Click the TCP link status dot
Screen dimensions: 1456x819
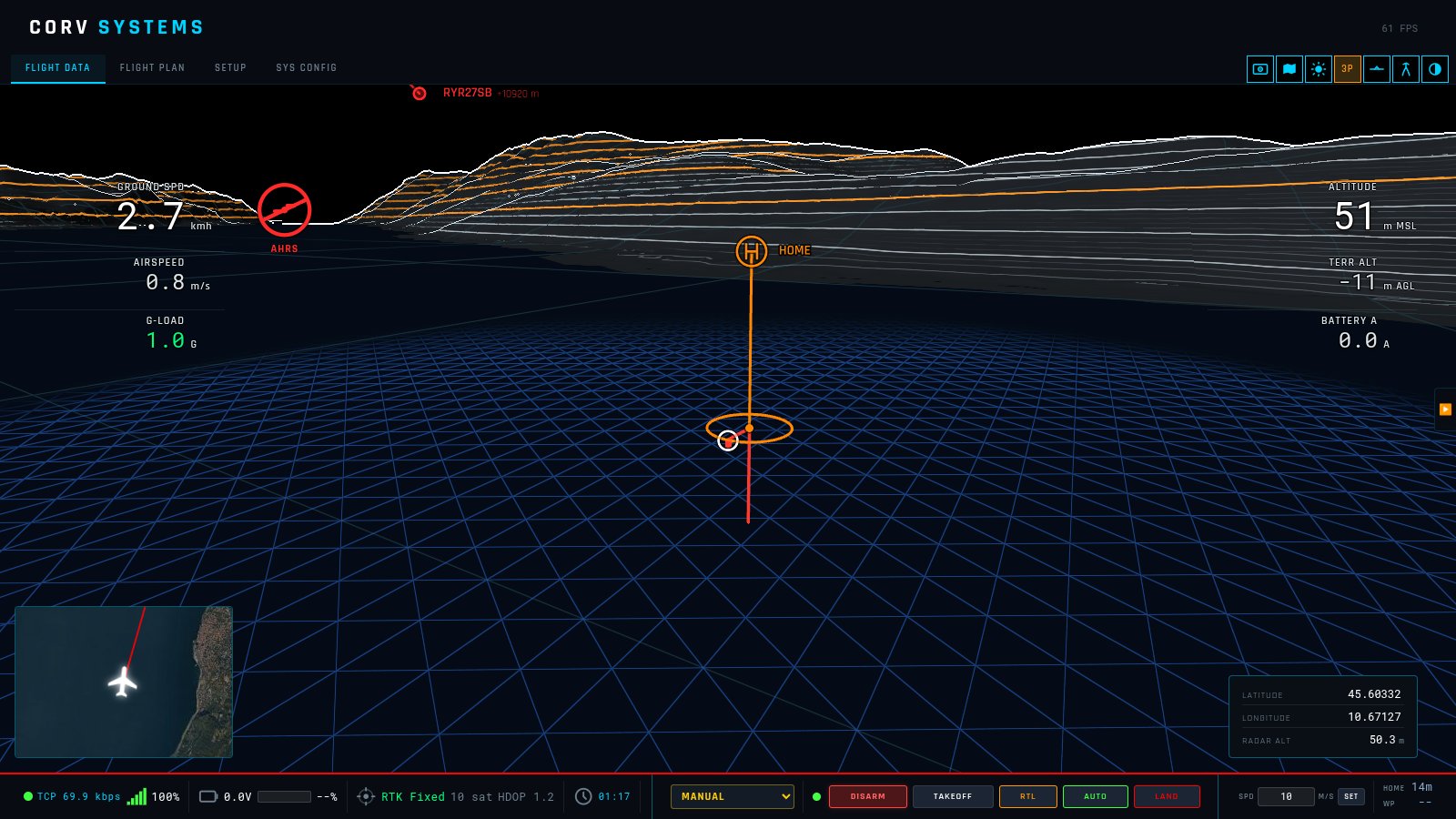28,796
